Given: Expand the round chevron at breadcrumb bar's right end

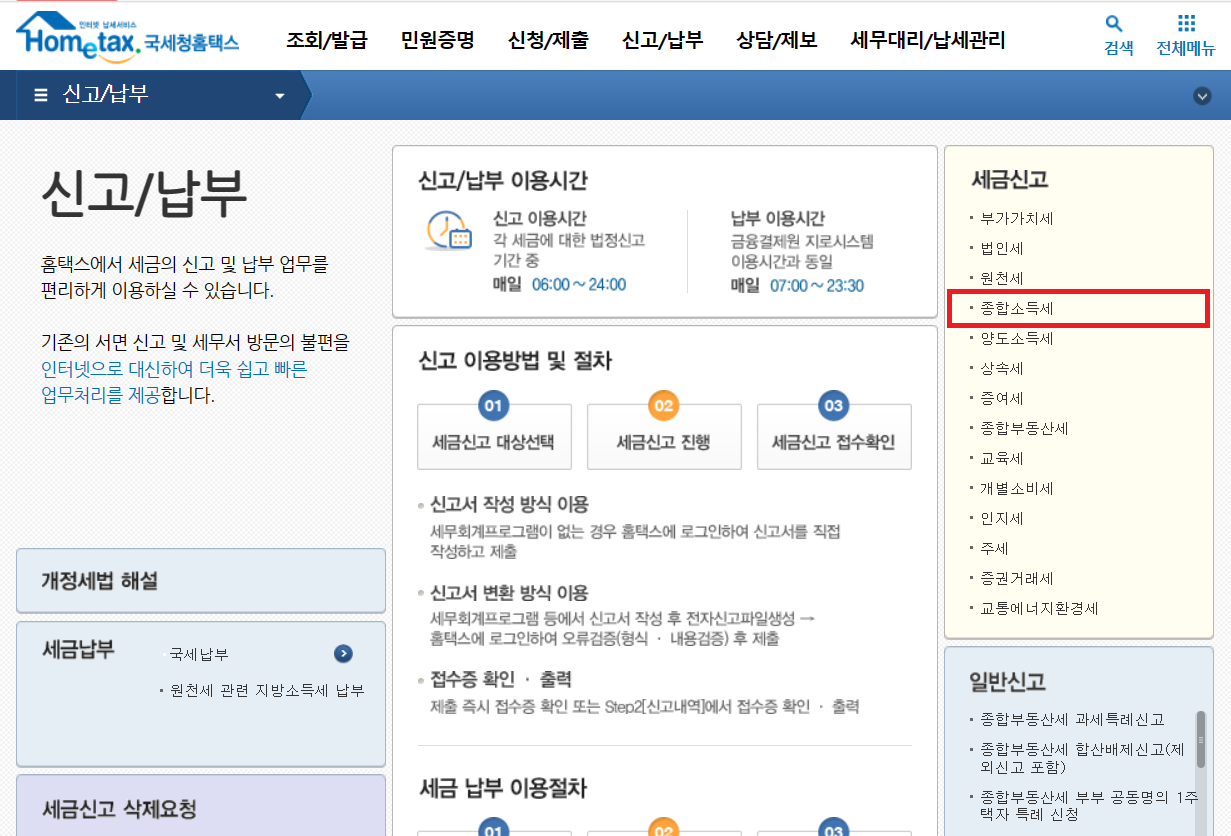Looking at the screenshot, I should 1202,96.
